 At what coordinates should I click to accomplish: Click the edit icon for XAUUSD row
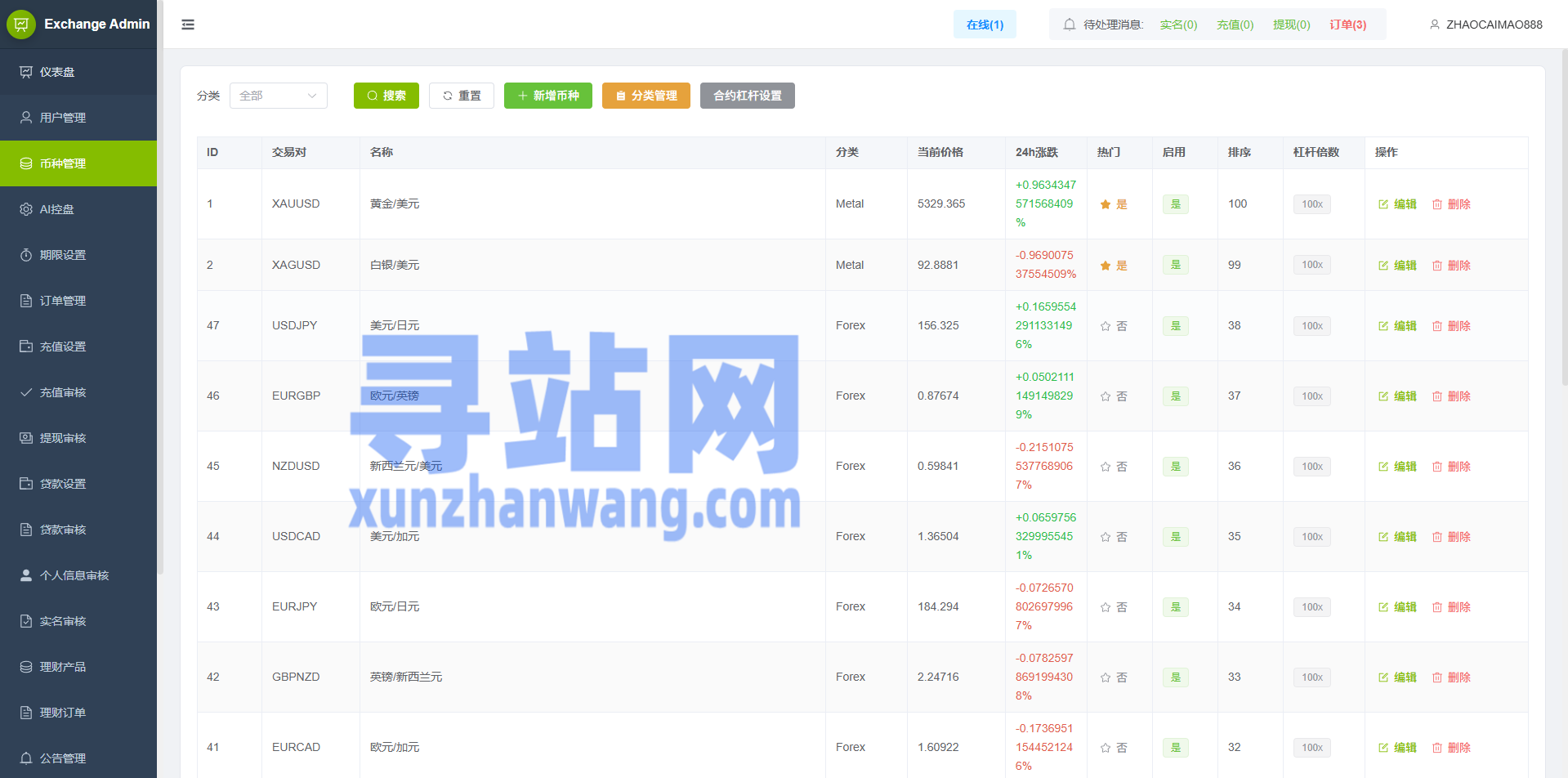[x=1383, y=204]
